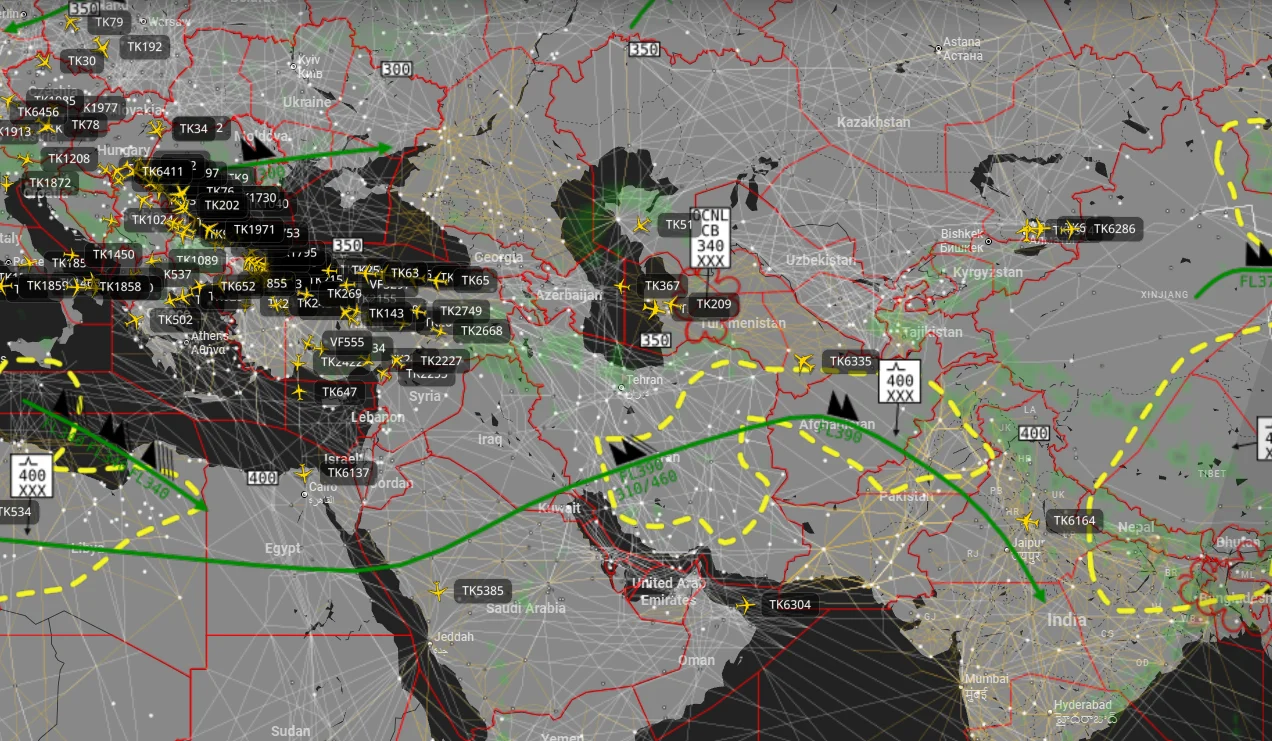Open flight label TK5385
Screen dimensions: 1272x741
click(483, 591)
